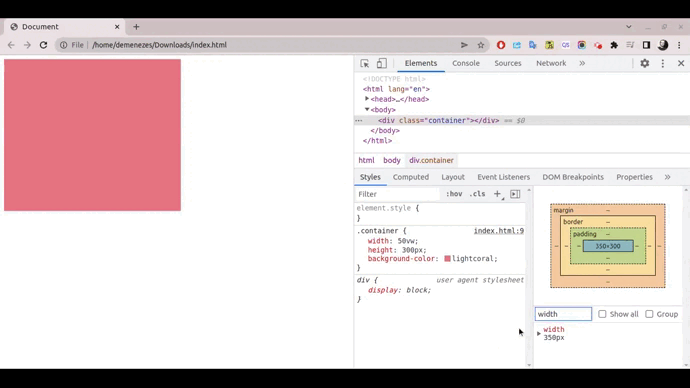Open the reading list/media control icon
Viewport: 690px width, 388px height.
click(630, 45)
